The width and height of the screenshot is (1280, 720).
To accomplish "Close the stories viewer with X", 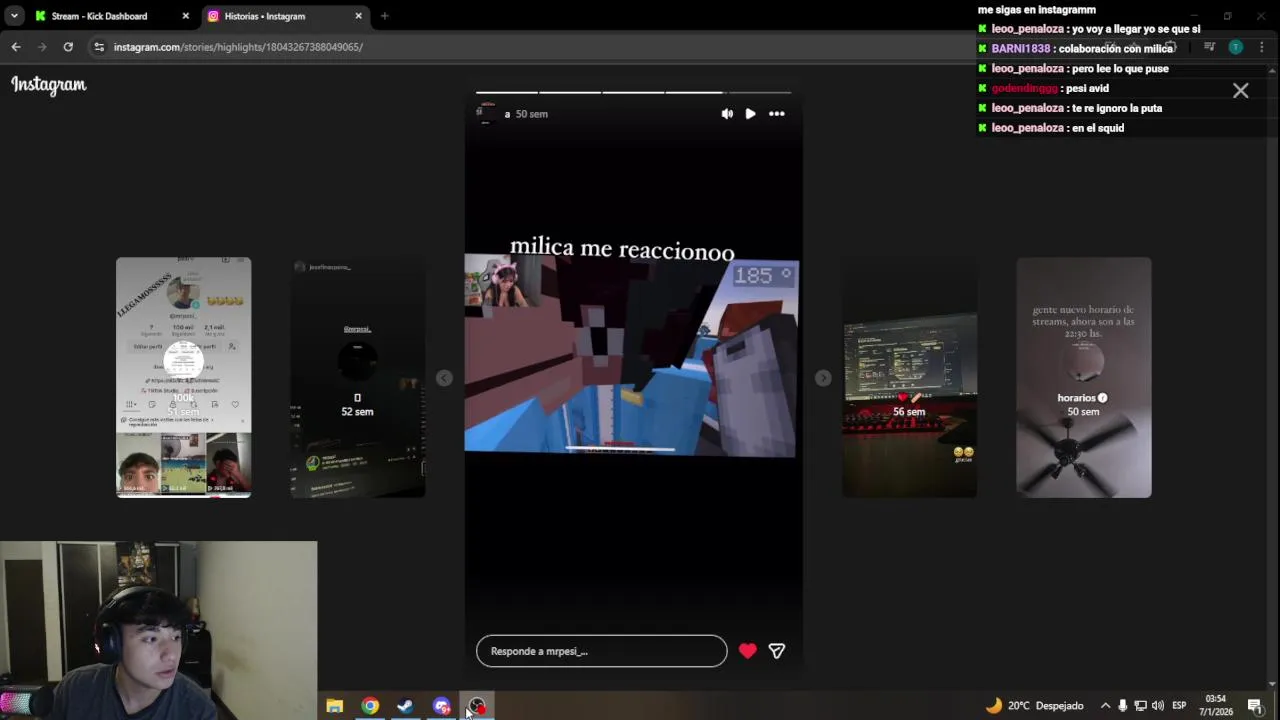I will (x=1241, y=91).
